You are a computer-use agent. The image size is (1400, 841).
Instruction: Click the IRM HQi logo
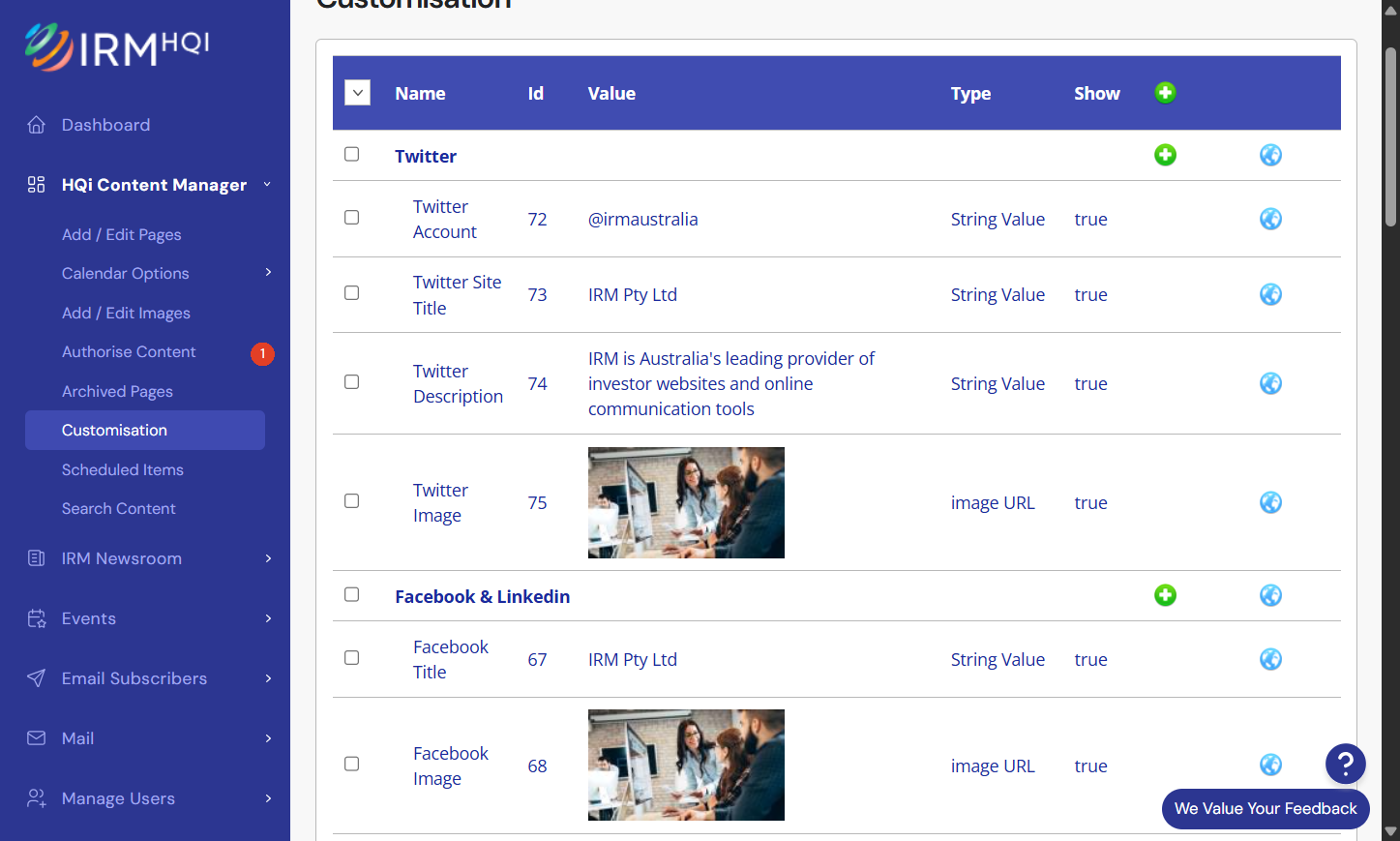(x=116, y=47)
